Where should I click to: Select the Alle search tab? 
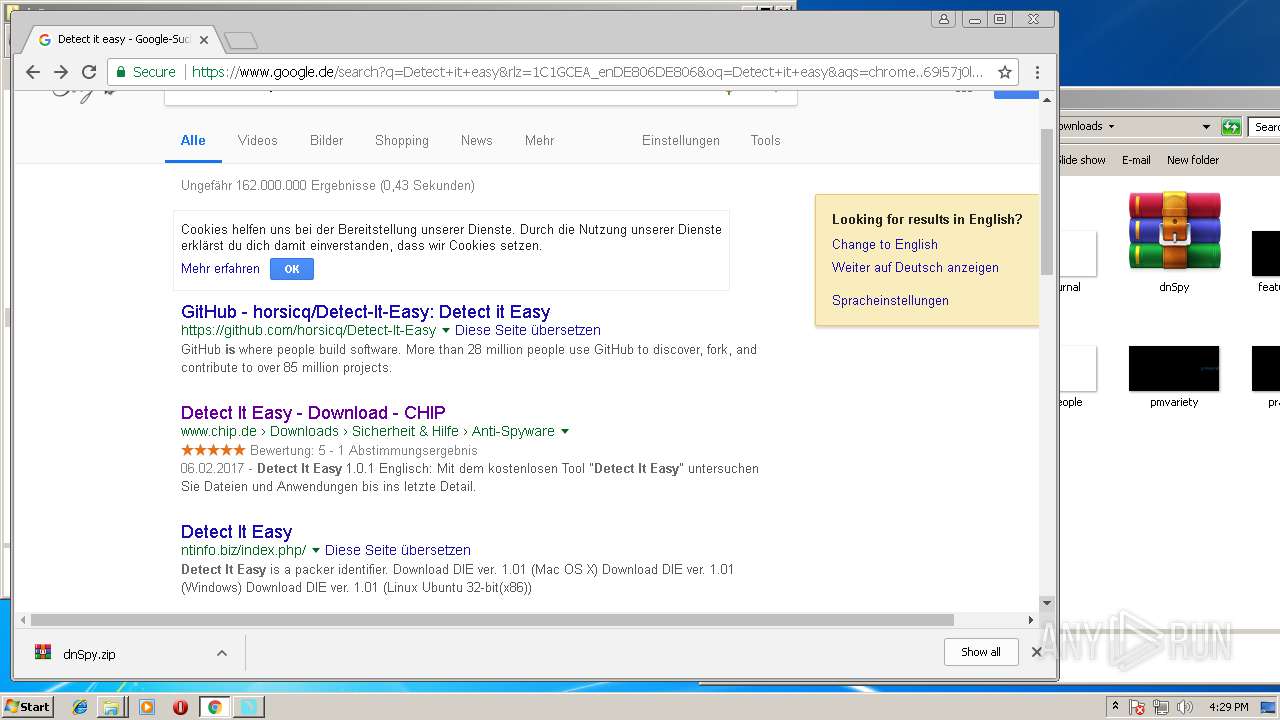tap(193, 141)
